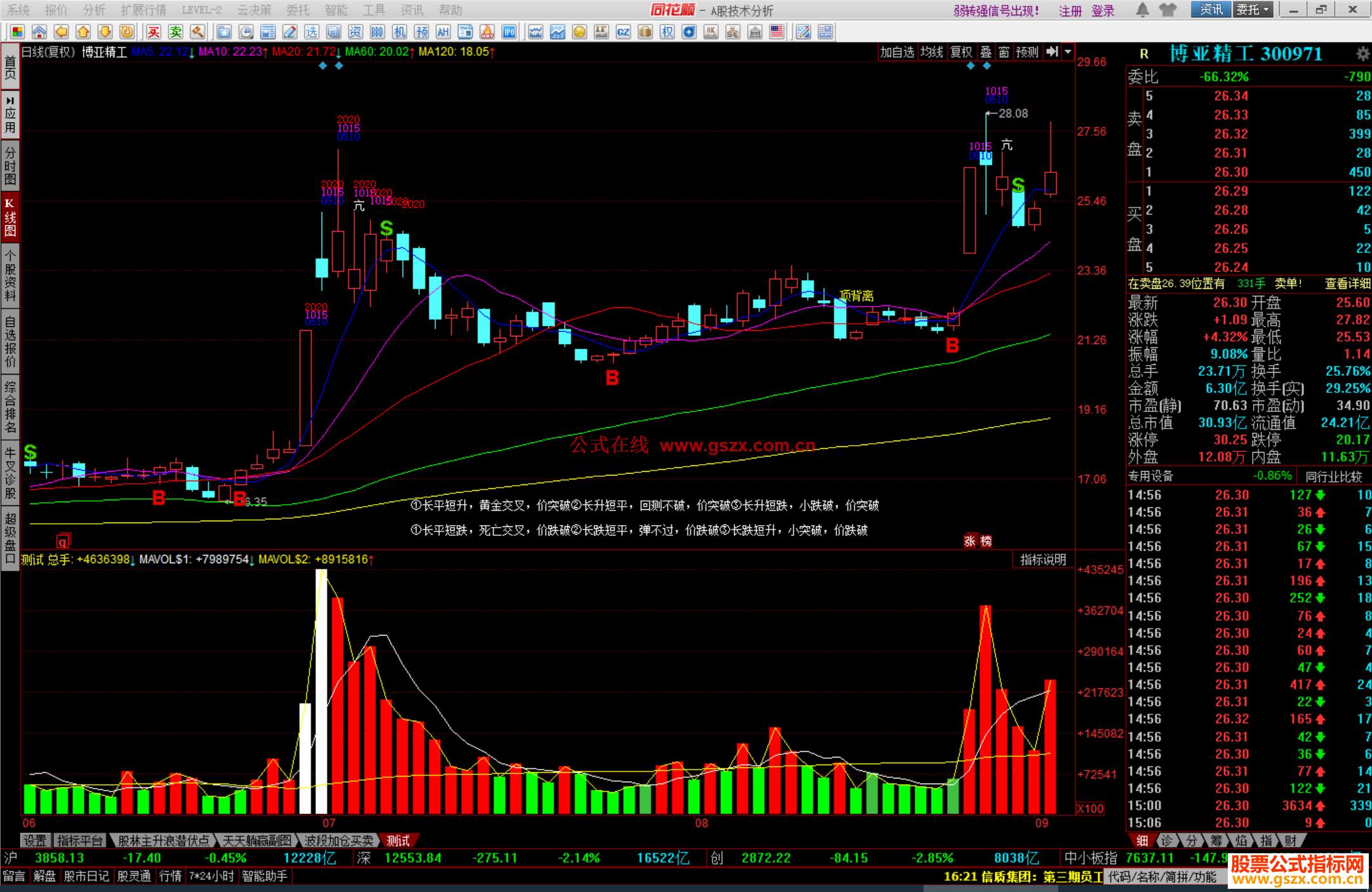The width and height of the screenshot is (1372, 892).
Task: Click the 查看详细 link in order book
Action: (x=1347, y=284)
